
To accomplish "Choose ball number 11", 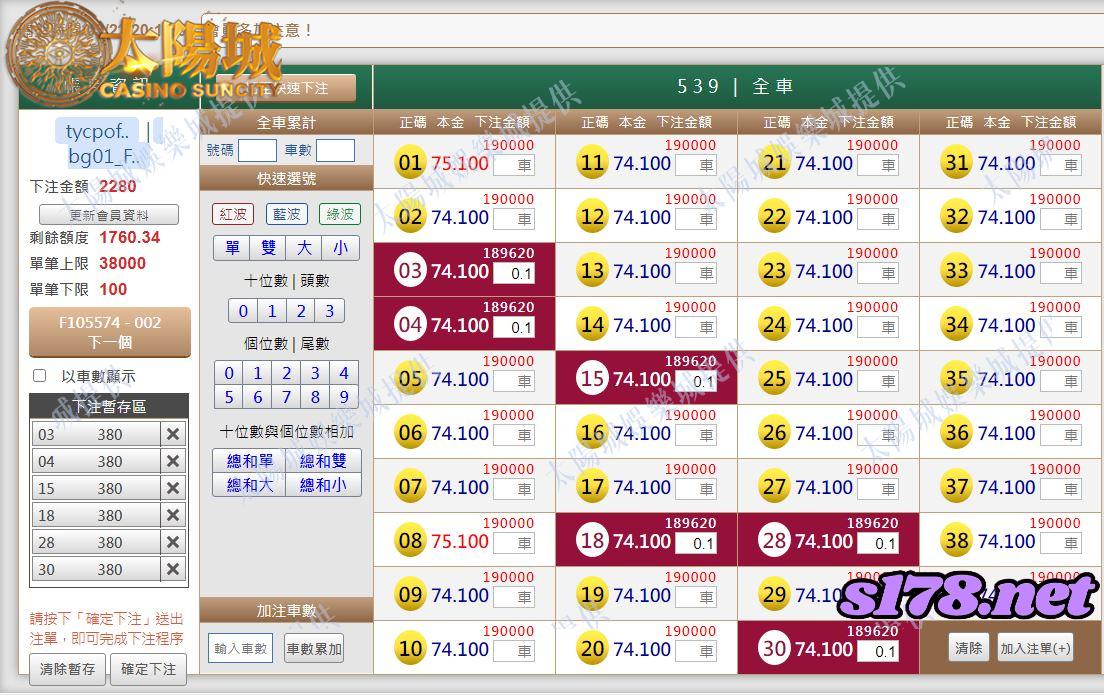I will tap(592, 163).
